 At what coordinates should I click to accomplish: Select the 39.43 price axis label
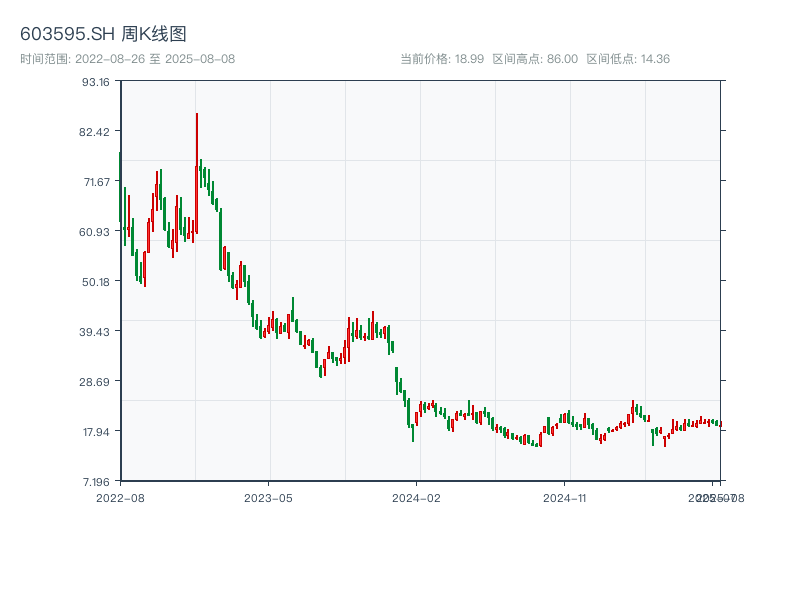tap(96, 332)
